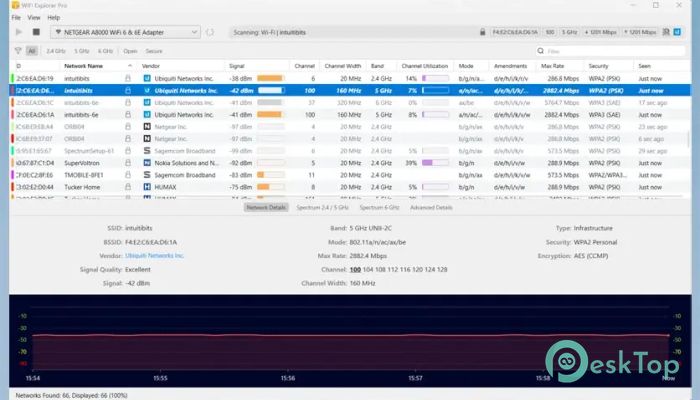Sort by the Channel Width column header

tap(342, 66)
